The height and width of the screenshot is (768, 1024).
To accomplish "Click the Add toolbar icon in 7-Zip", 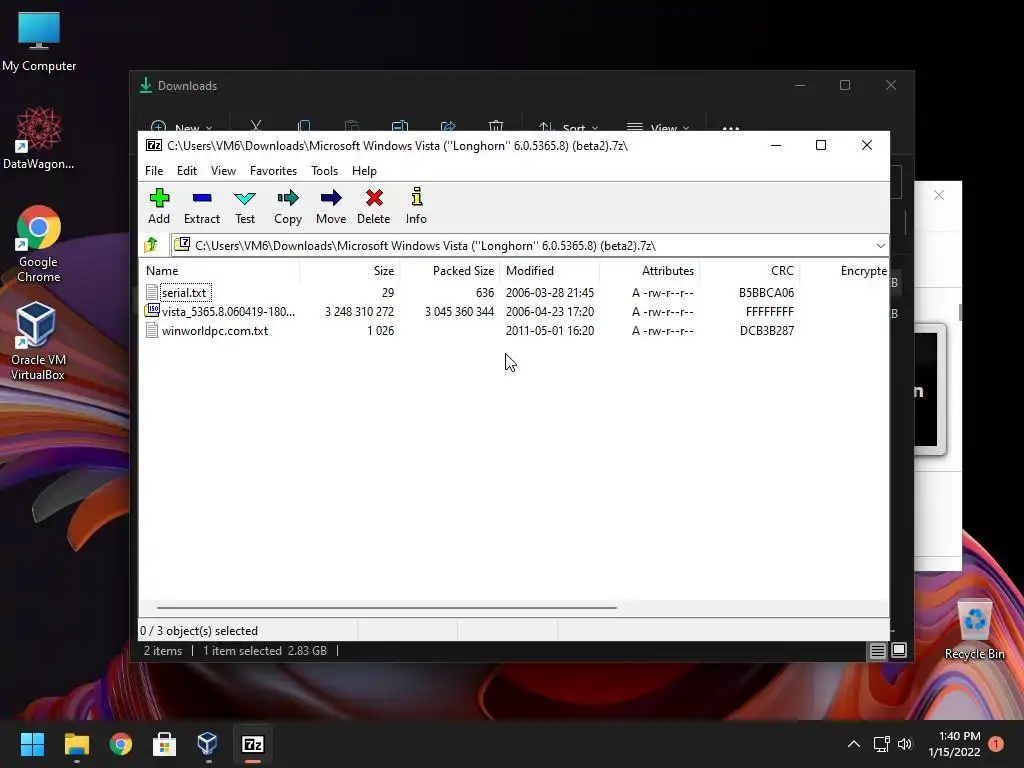I will point(159,206).
